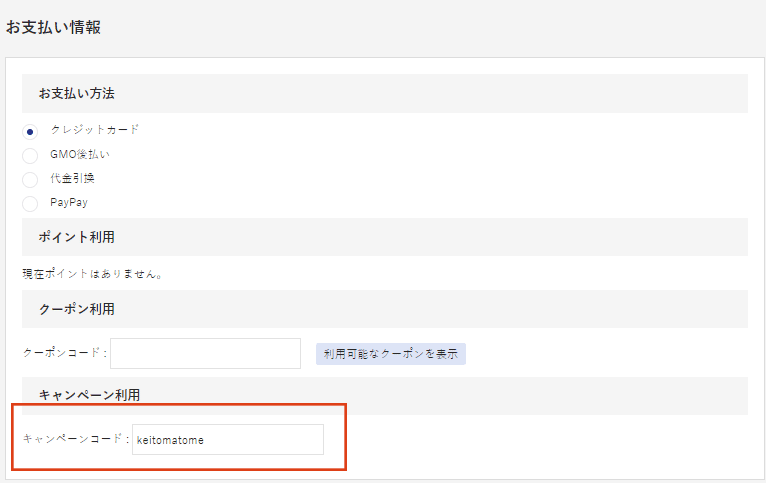Select the 代金引換 radio option
This screenshot has height=483, width=766.
click(30, 179)
